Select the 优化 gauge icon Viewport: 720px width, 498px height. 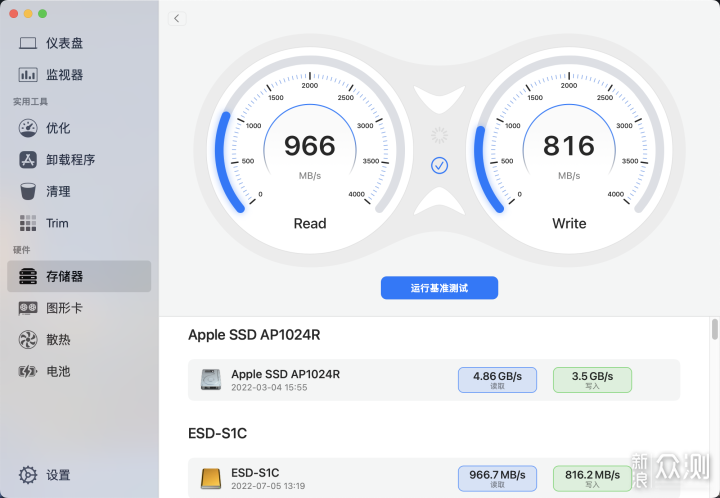[x=28, y=128]
